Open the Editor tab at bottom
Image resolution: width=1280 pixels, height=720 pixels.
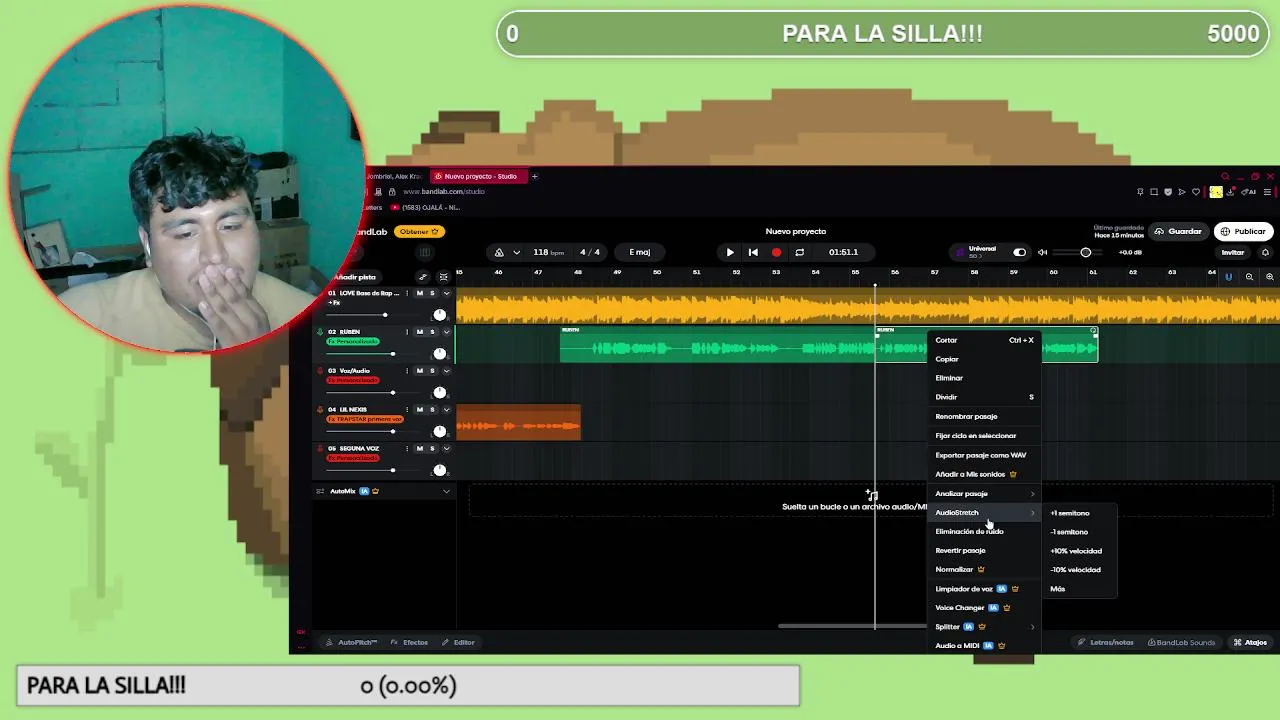[459, 642]
